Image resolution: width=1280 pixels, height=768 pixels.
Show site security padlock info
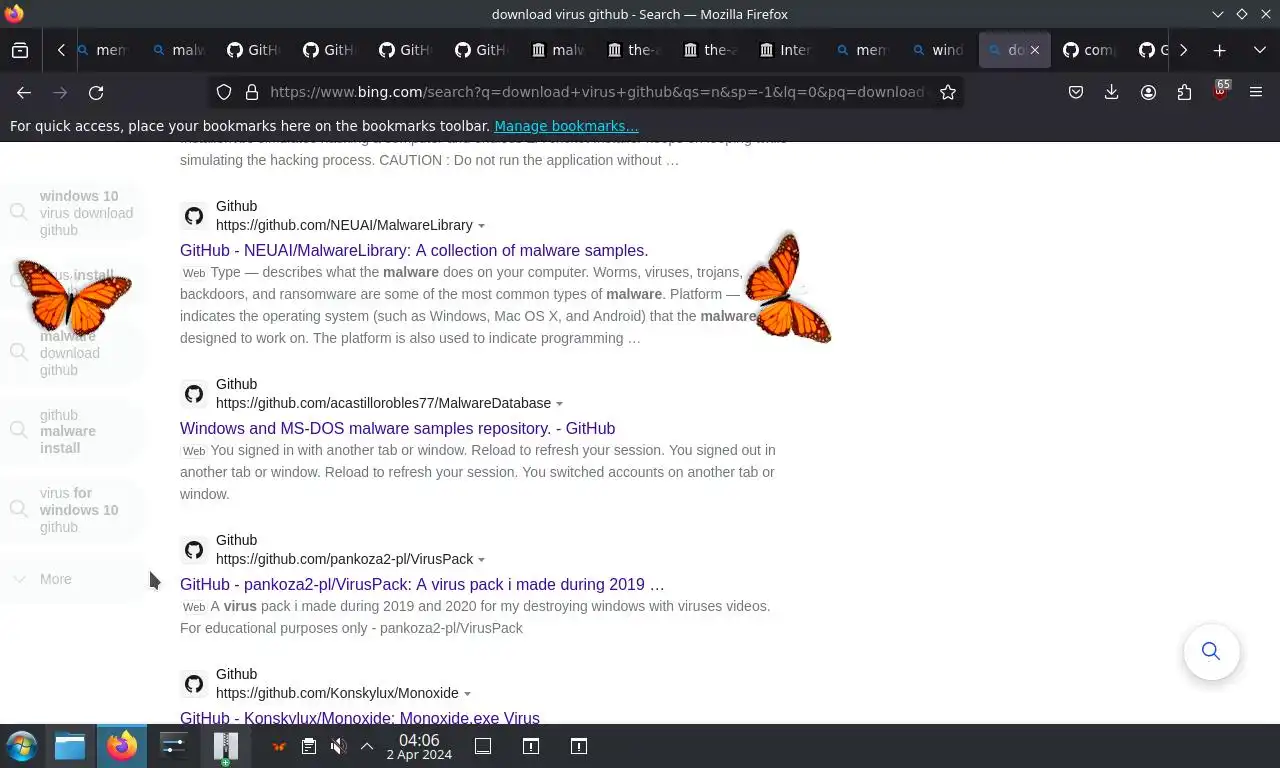(x=252, y=92)
